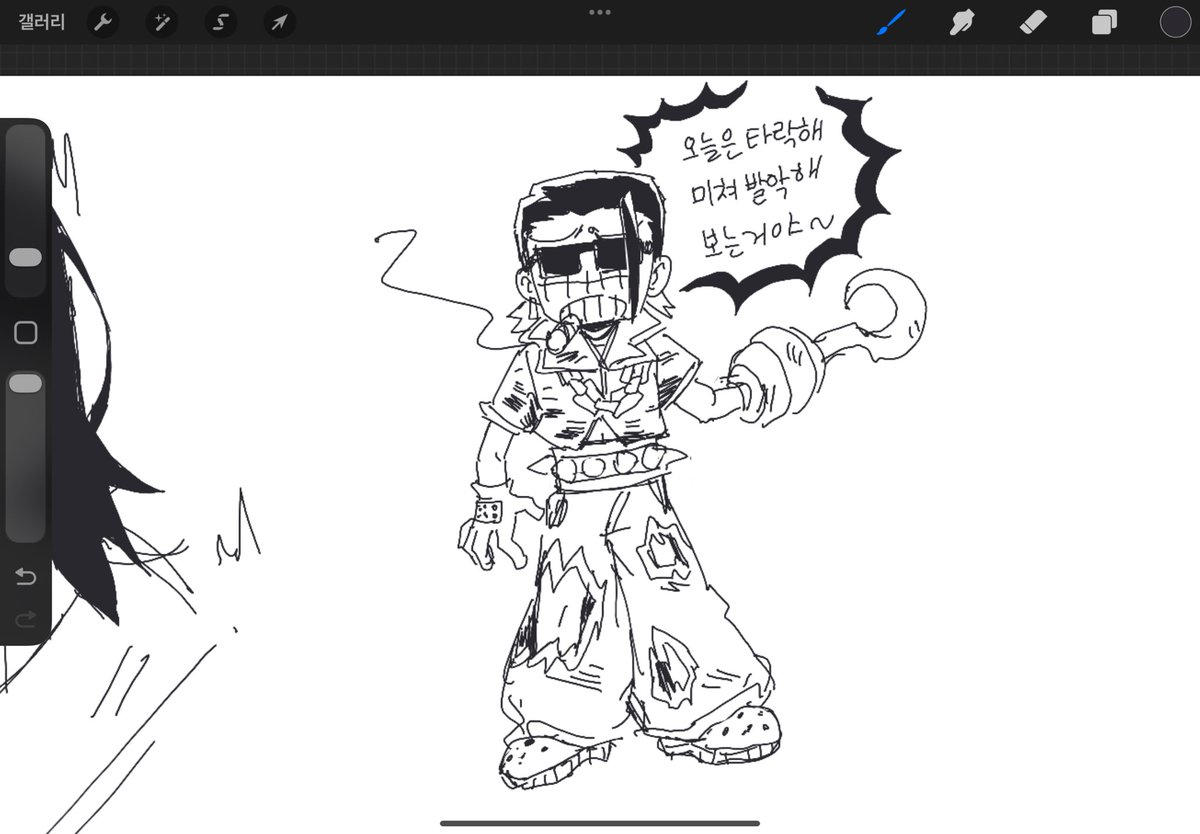Select the blue Brush tool

point(891,22)
